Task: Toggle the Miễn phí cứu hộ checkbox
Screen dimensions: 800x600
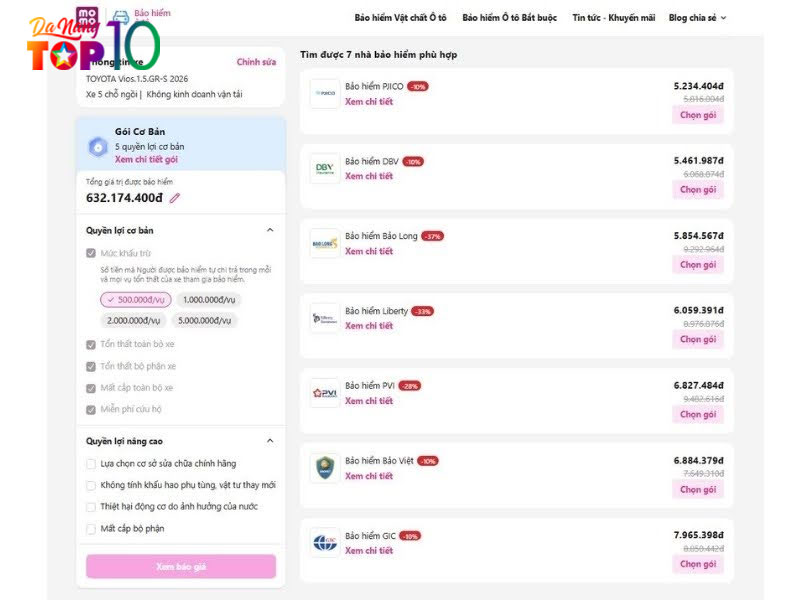Action: click(x=91, y=410)
